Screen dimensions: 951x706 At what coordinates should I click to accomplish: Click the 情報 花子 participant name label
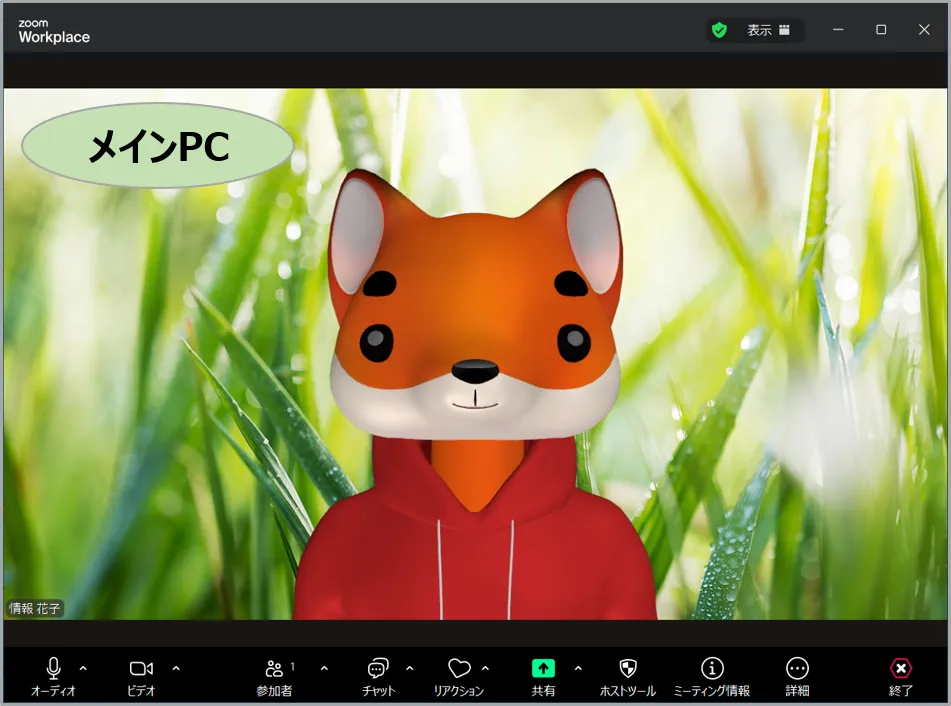coord(35,608)
